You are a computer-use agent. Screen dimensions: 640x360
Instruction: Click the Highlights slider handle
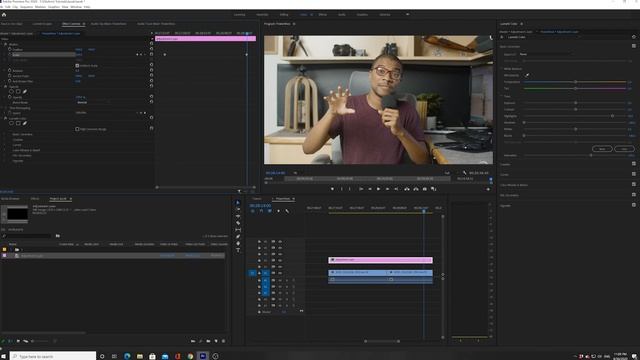(612, 116)
